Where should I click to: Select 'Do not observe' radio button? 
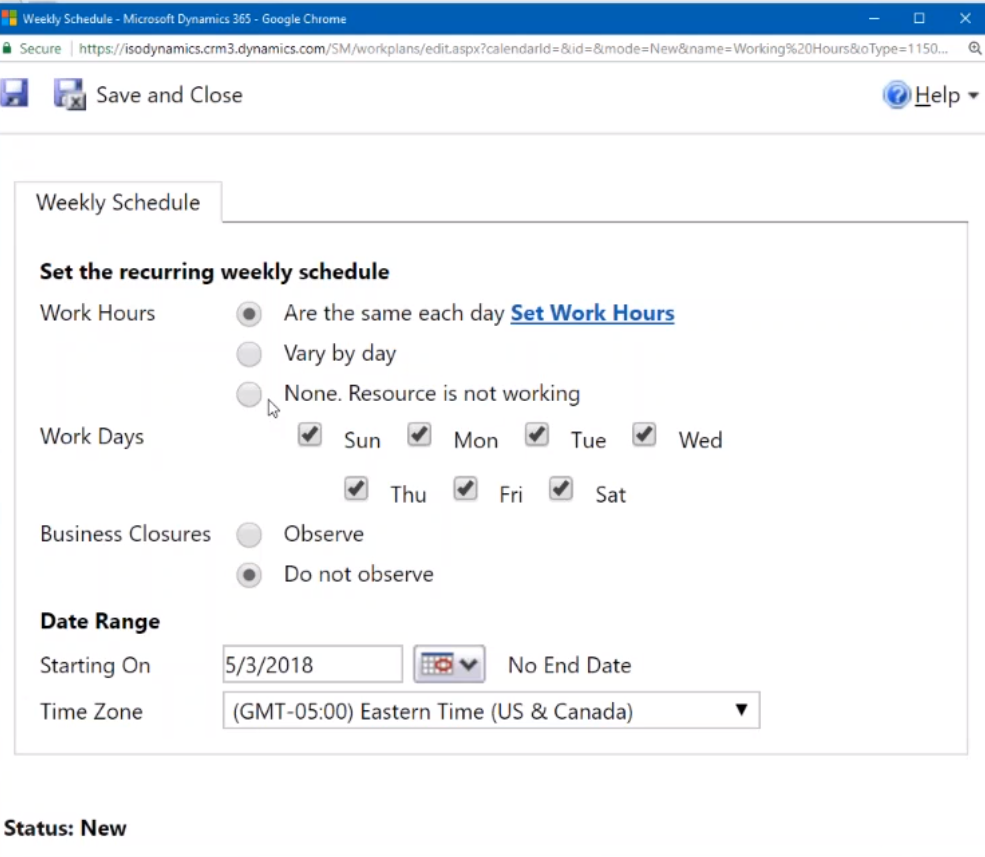(249, 575)
